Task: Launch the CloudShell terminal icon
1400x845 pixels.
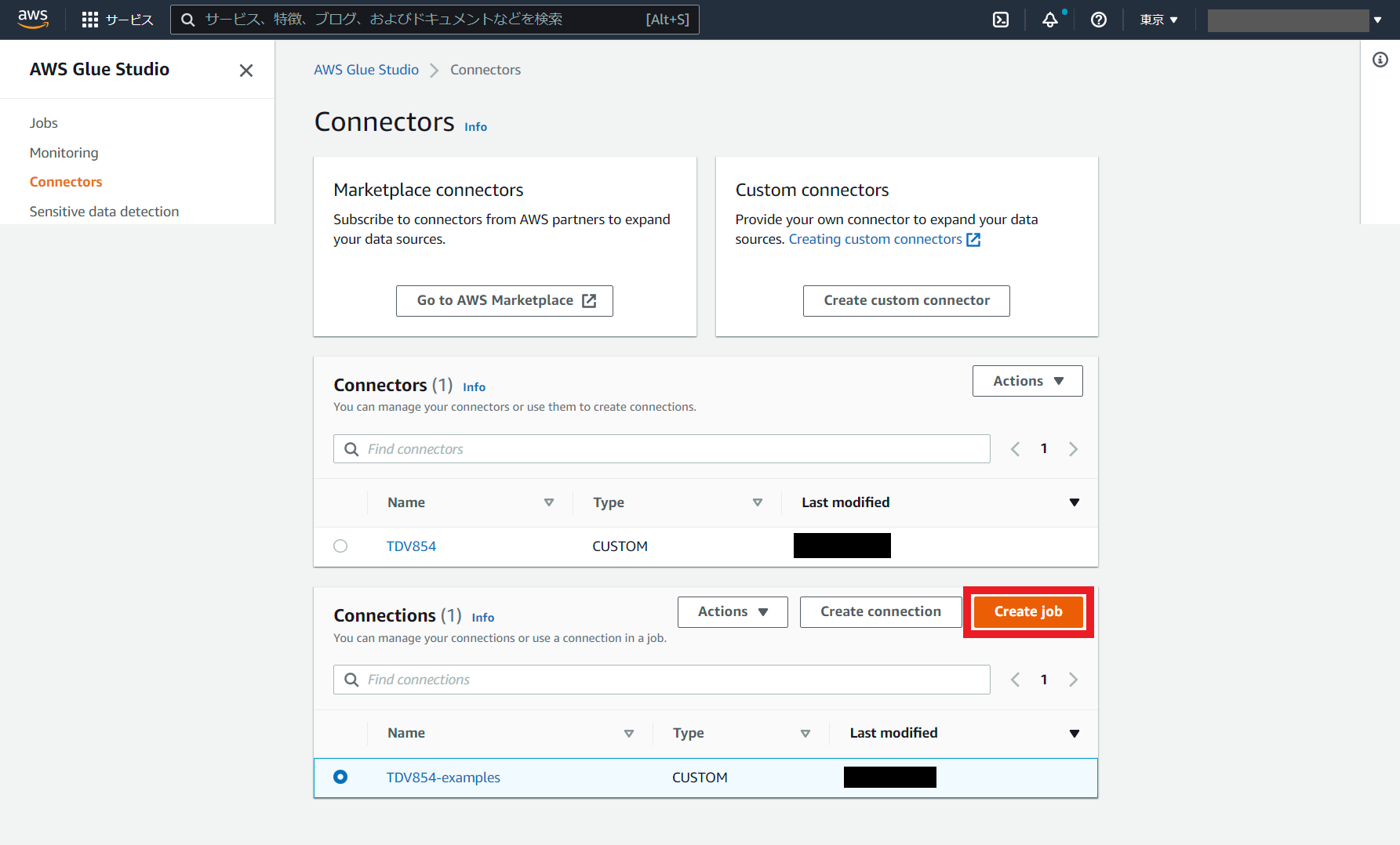Action: point(1001,20)
